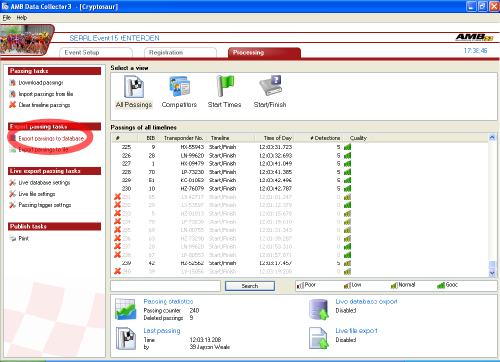Click the Good quality legend icon

pos(441,285)
